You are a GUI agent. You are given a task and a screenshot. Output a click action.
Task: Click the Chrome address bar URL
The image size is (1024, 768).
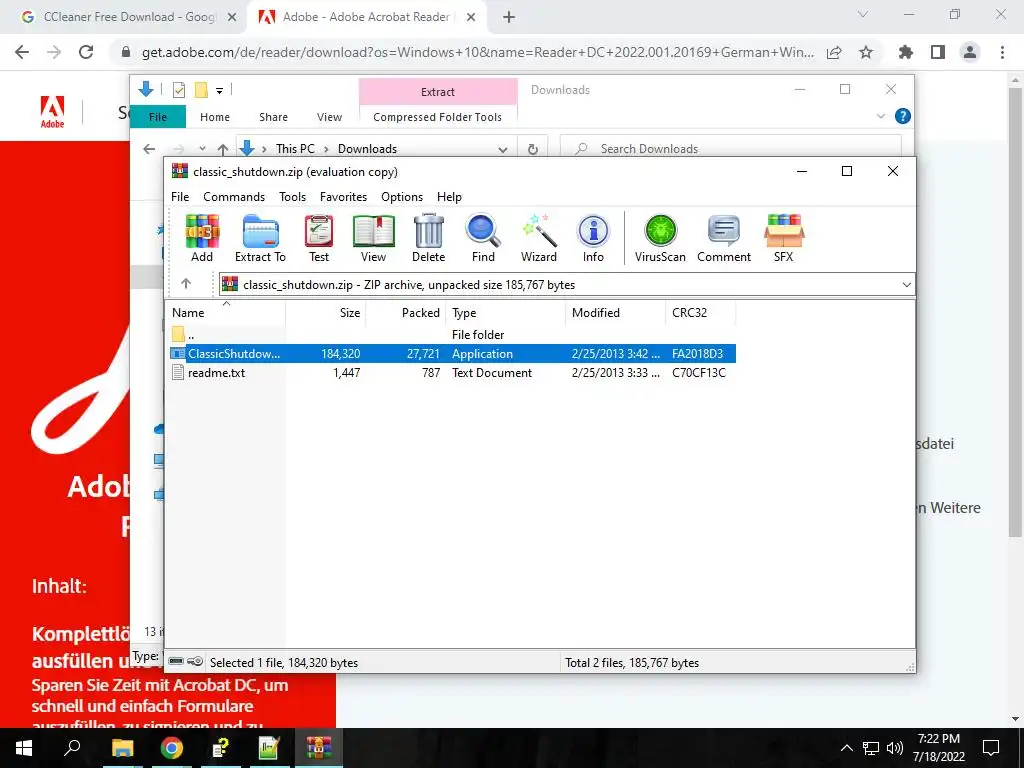point(477,52)
